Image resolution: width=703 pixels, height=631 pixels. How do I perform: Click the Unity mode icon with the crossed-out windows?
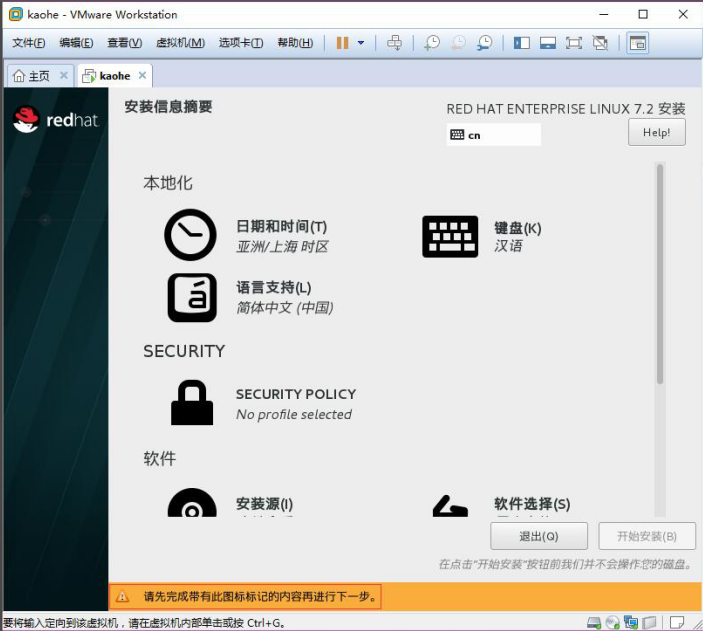(600, 43)
